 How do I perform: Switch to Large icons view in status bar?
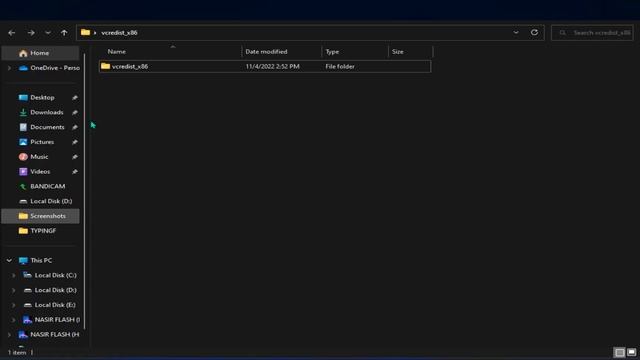(631, 352)
